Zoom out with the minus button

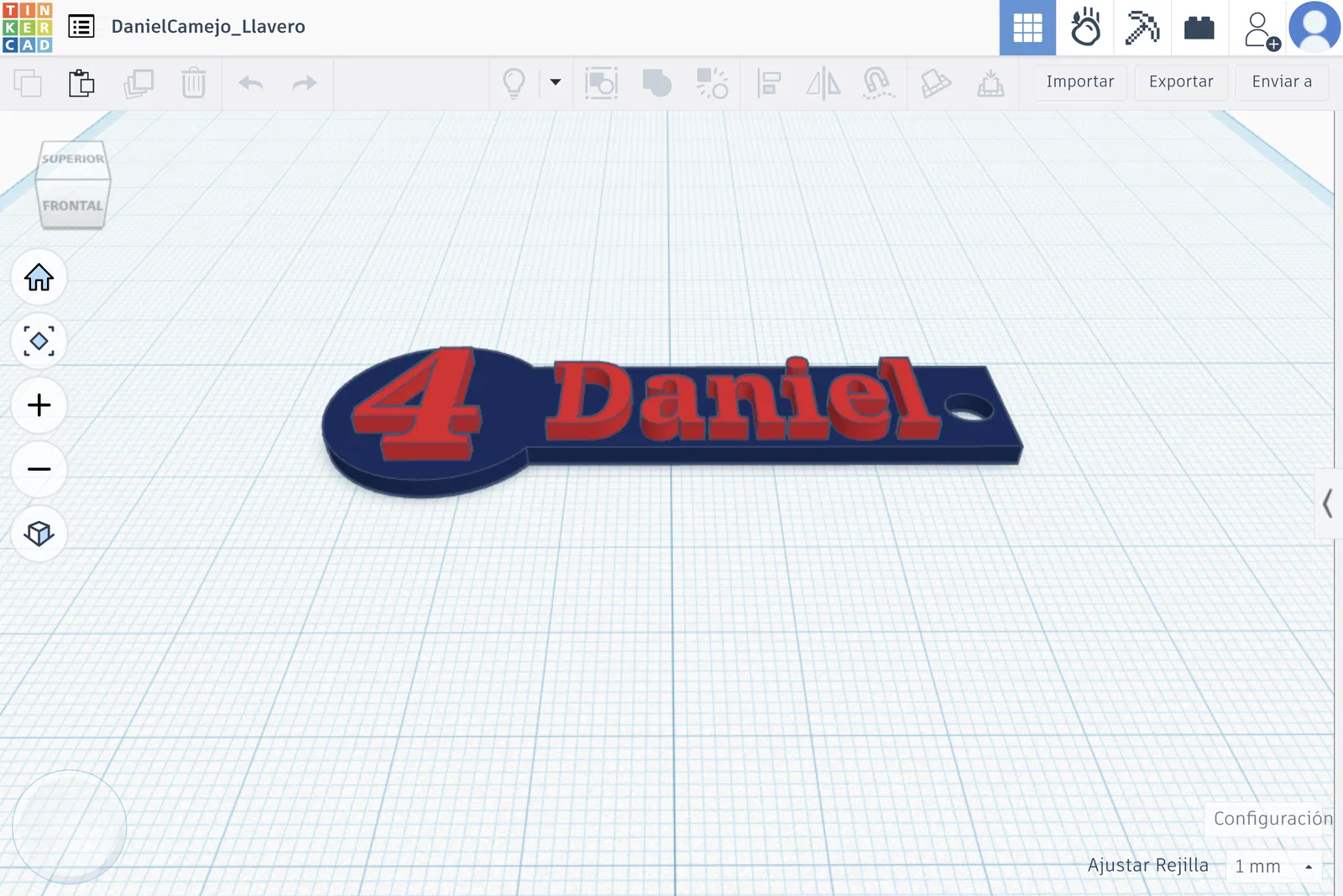click(39, 469)
